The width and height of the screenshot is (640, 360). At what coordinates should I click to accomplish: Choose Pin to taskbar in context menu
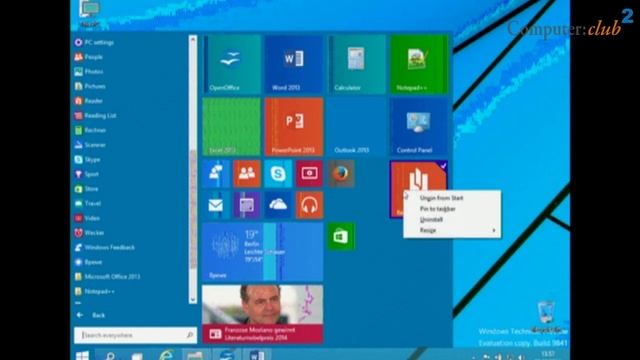[438, 209]
